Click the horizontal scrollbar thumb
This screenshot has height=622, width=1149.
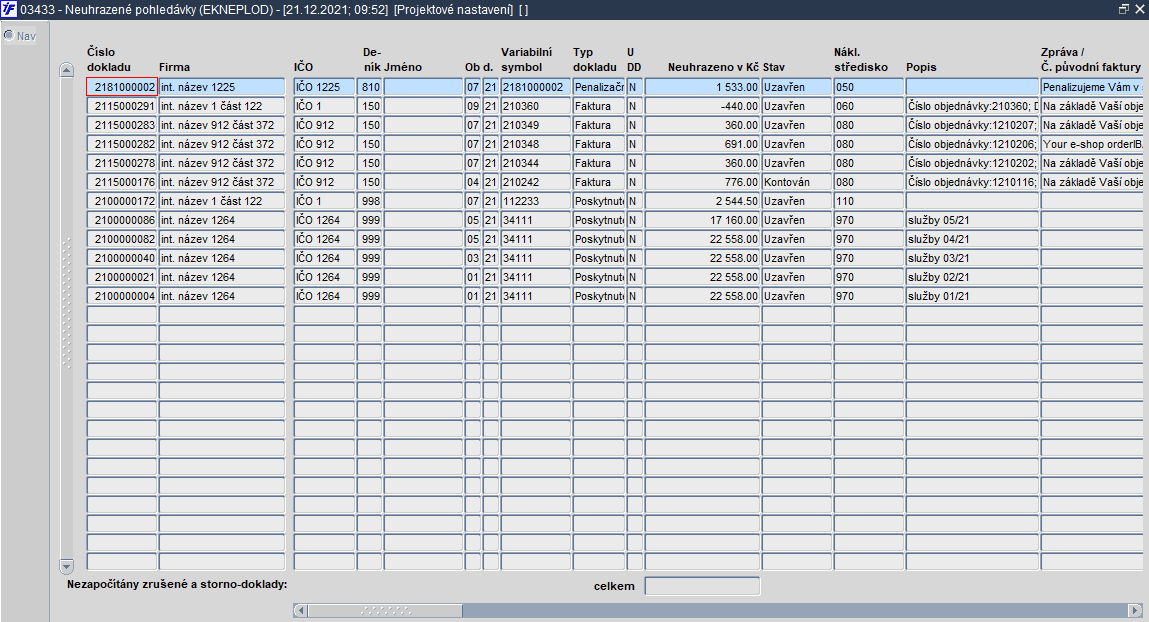coord(385,610)
